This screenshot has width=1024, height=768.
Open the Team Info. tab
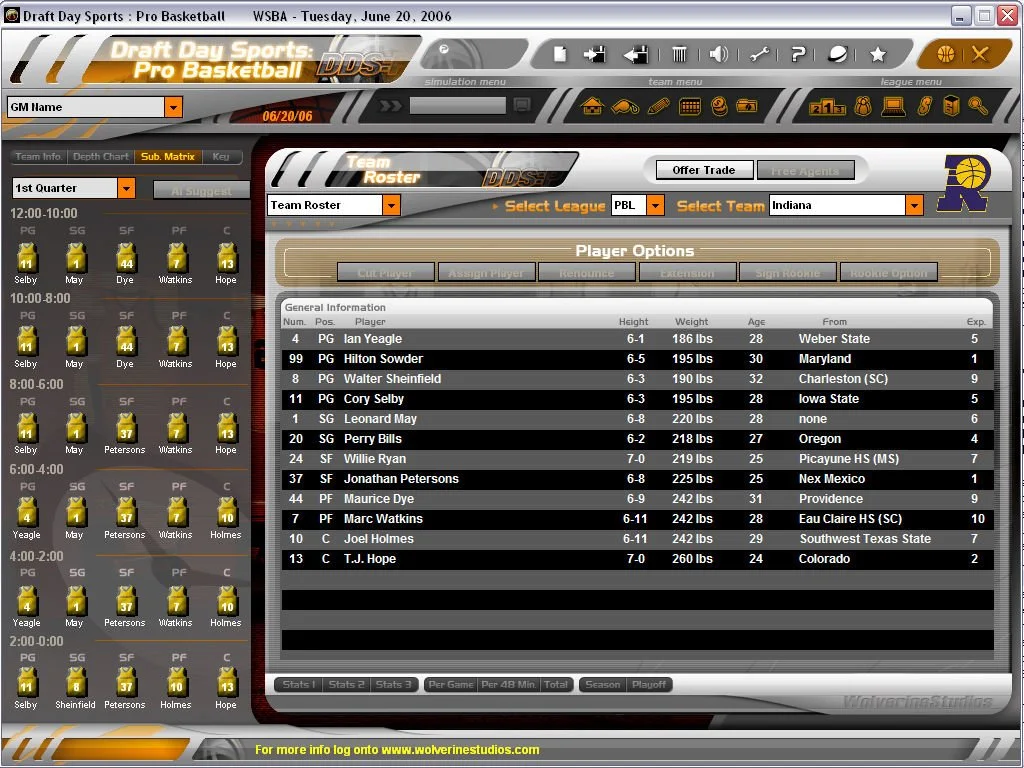pos(39,157)
